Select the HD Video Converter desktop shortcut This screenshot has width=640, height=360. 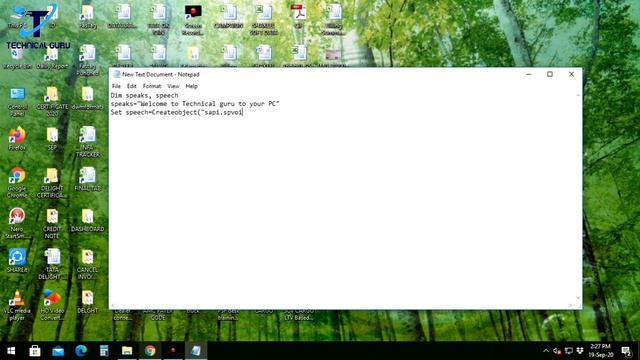[x=52, y=305]
